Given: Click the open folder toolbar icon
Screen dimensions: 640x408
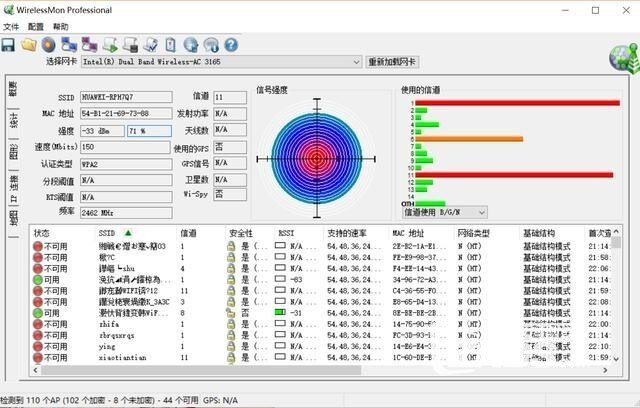Looking at the screenshot, I should [x=29, y=45].
